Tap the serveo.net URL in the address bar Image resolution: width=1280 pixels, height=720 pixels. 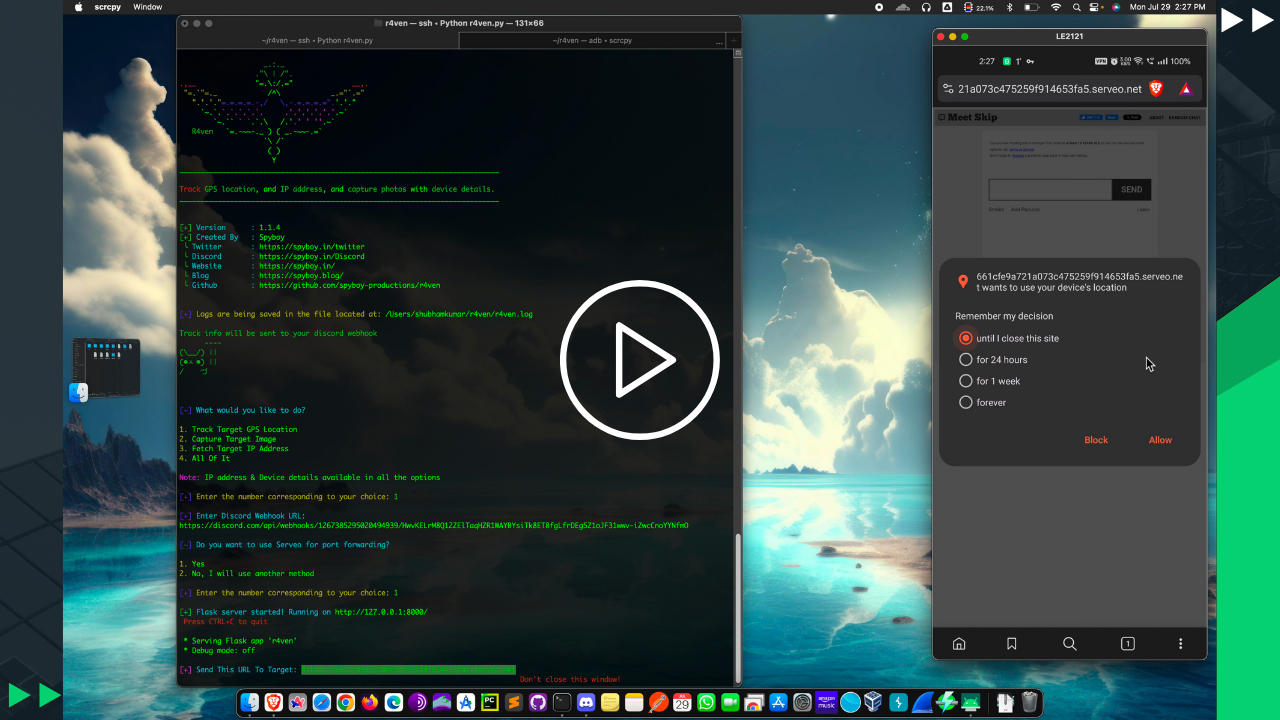tap(1050, 89)
